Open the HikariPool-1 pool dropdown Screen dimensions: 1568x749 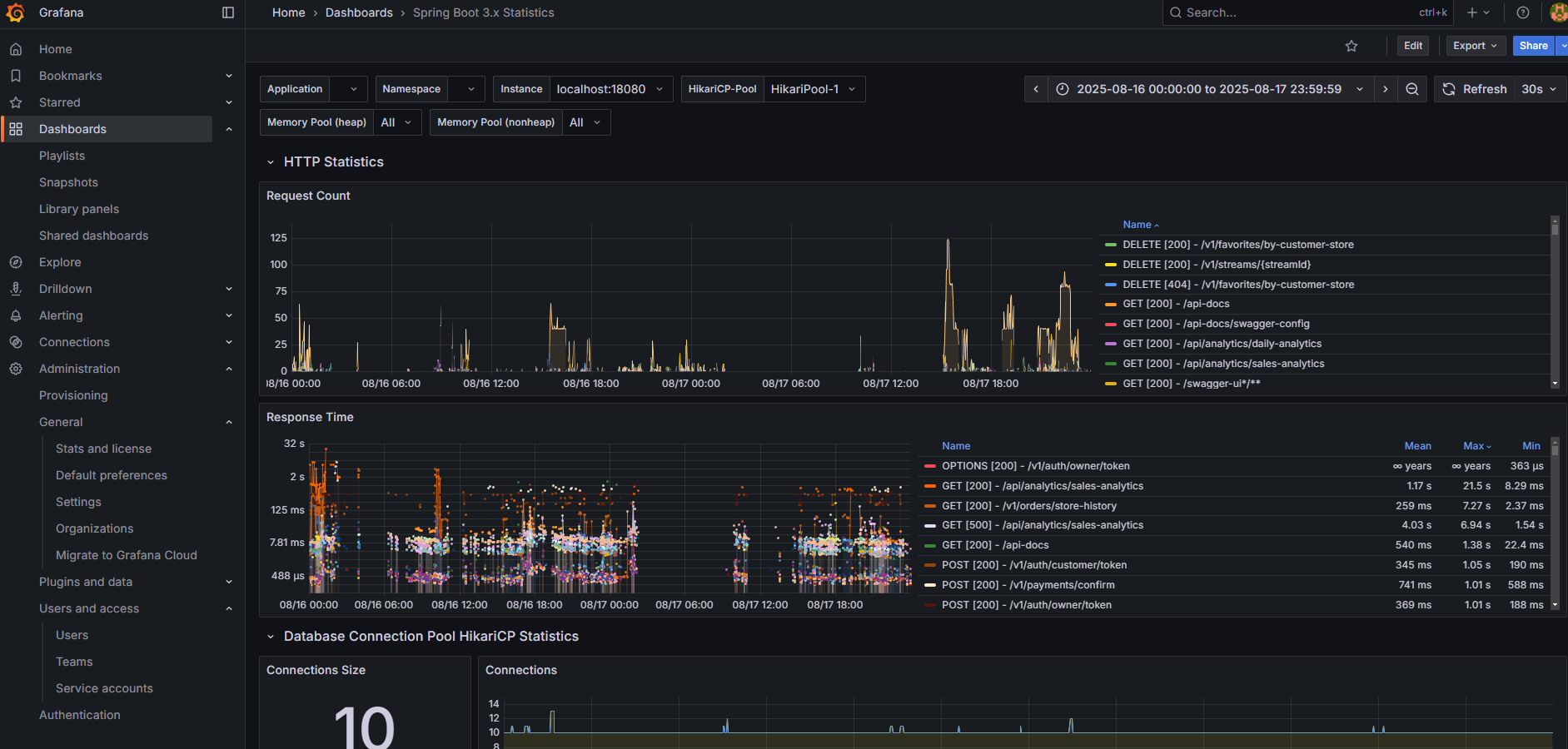tap(814, 89)
